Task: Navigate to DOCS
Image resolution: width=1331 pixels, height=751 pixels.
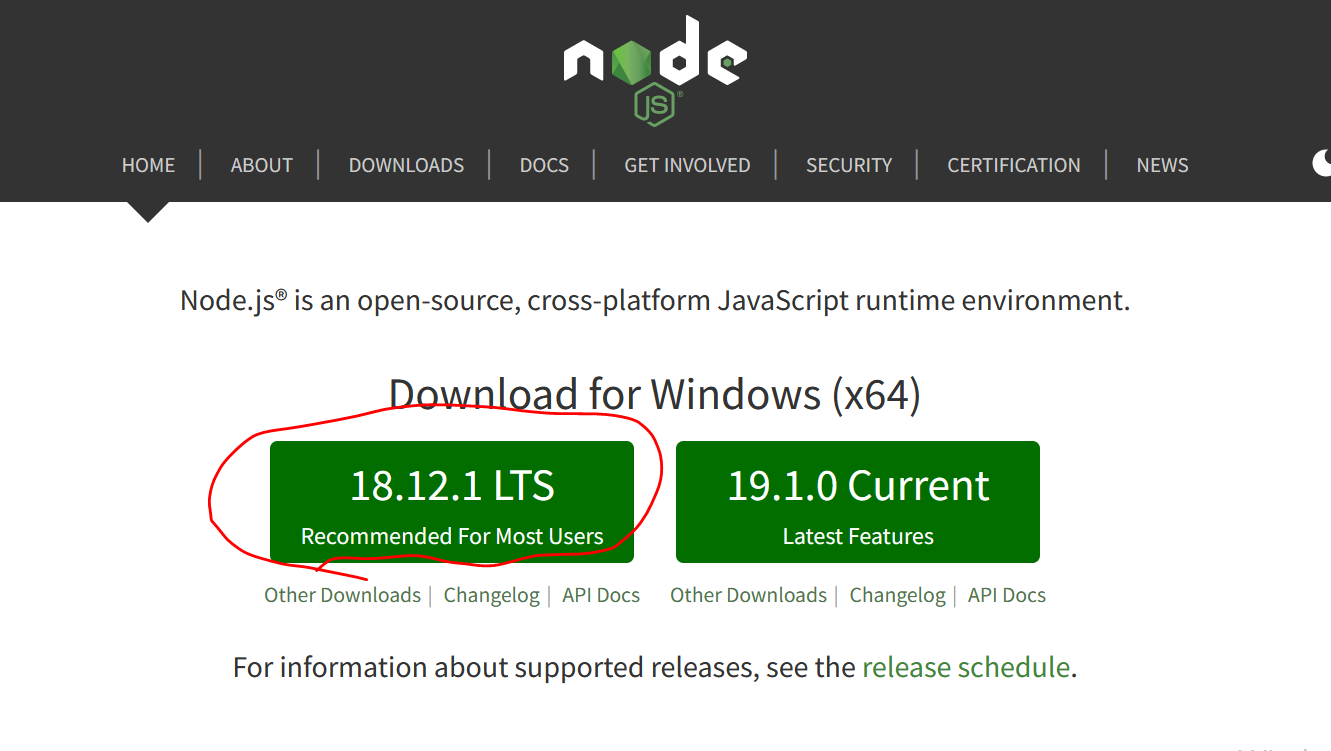Action: [544, 165]
